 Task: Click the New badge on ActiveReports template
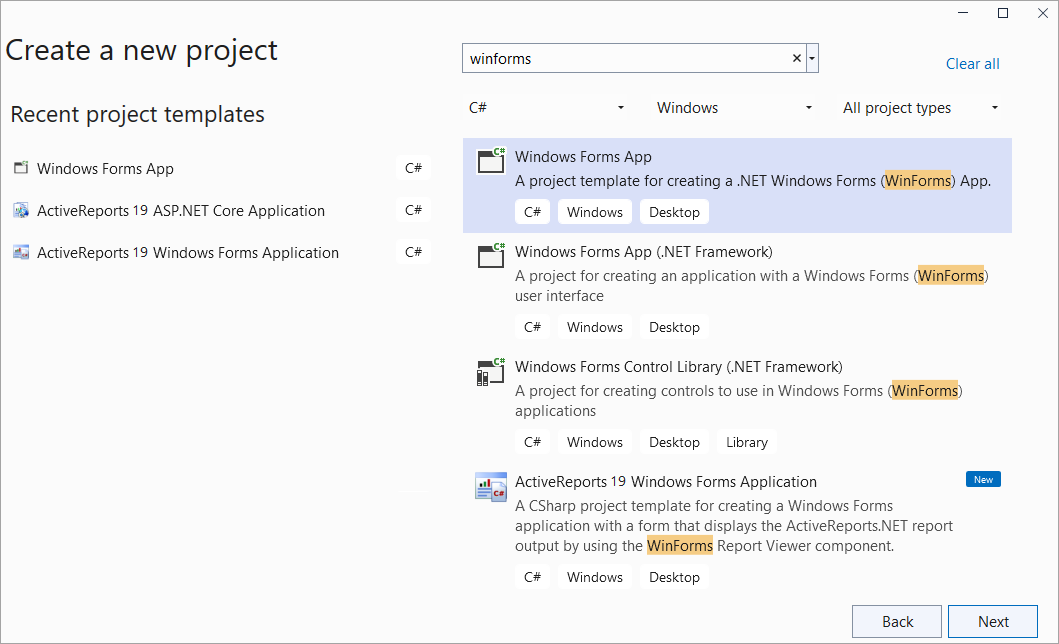[x=983, y=479]
